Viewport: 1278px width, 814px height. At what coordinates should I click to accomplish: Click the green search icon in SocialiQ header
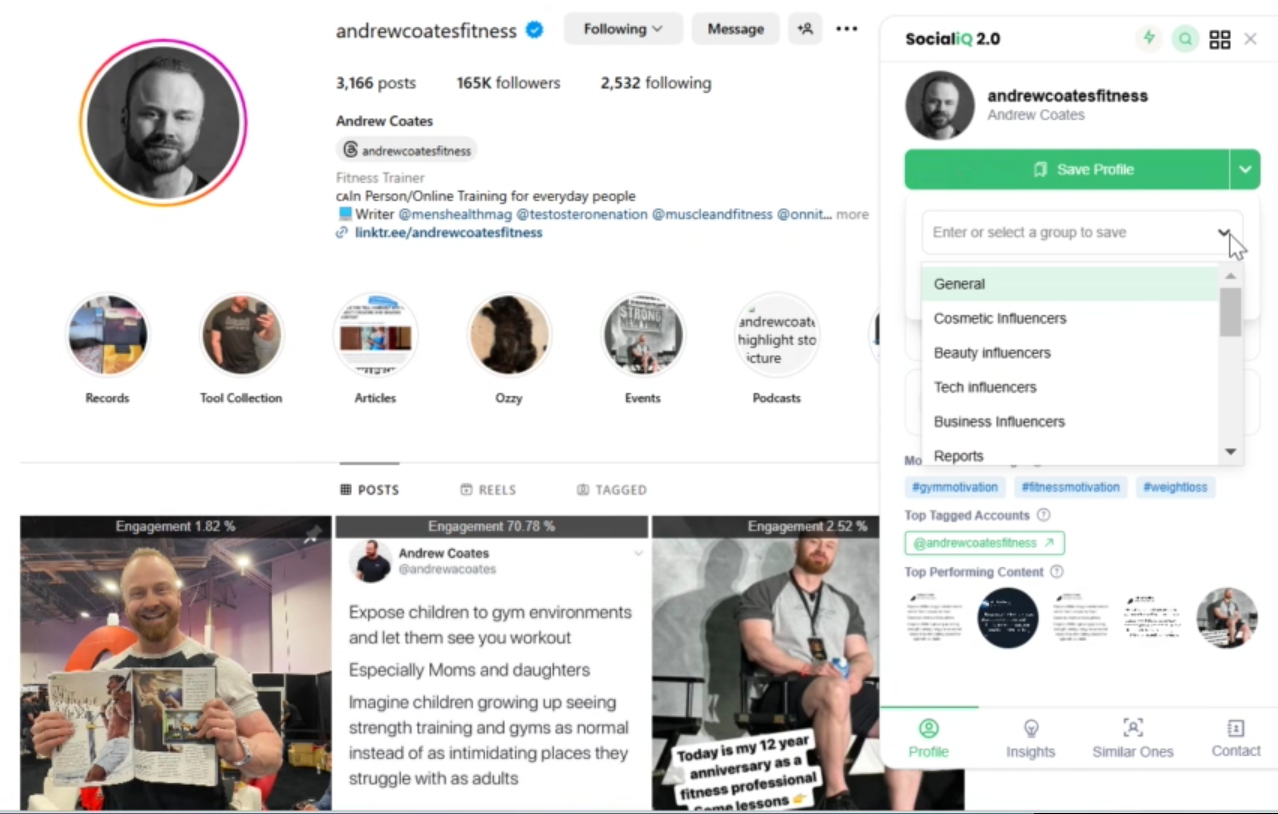[1185, 39]
